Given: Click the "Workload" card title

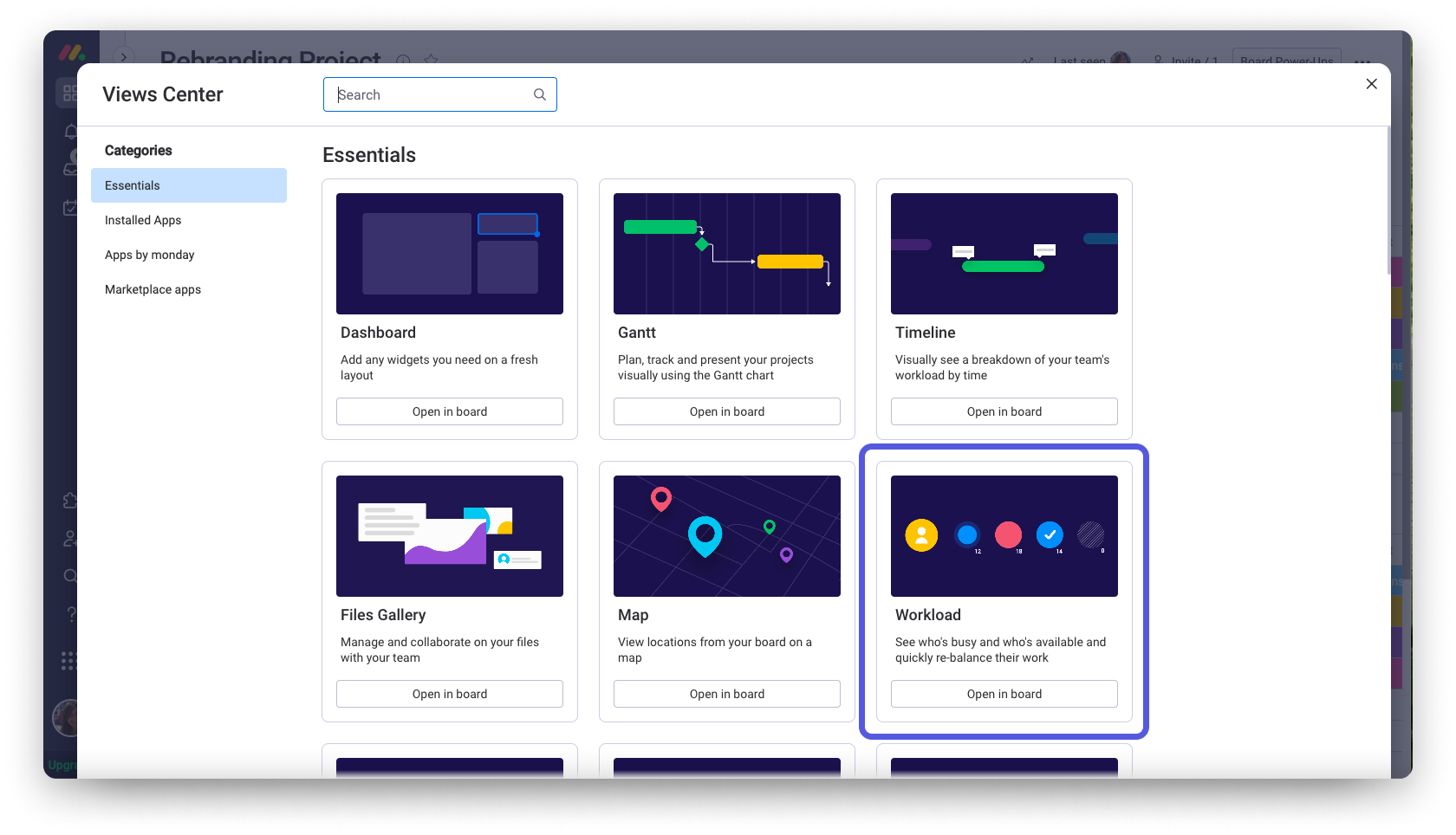Looking at the screenshot, I should (x=928, y=615).
